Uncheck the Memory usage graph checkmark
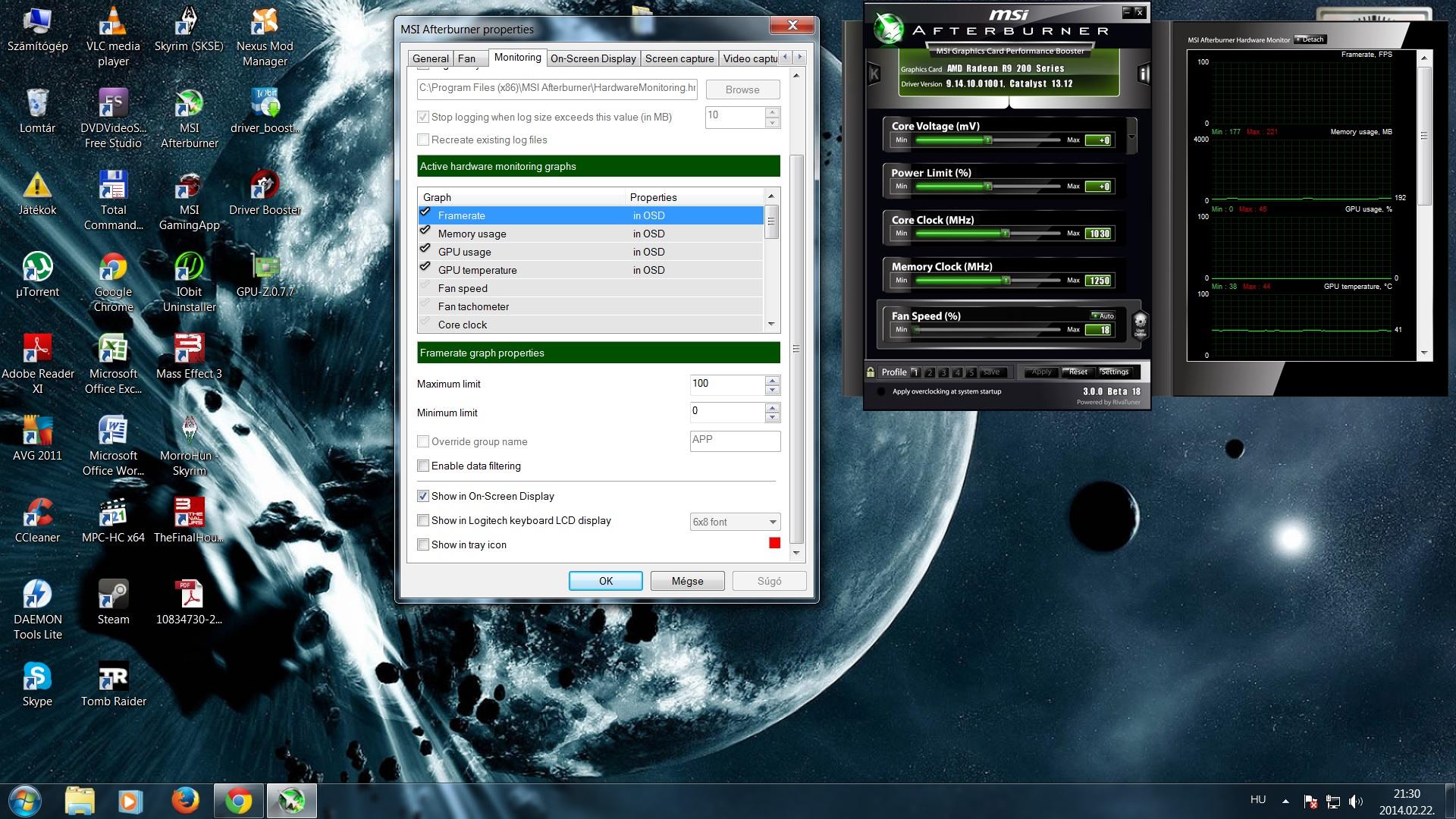This screenshot has height=819, width=1456. click(x=425, y=231)
